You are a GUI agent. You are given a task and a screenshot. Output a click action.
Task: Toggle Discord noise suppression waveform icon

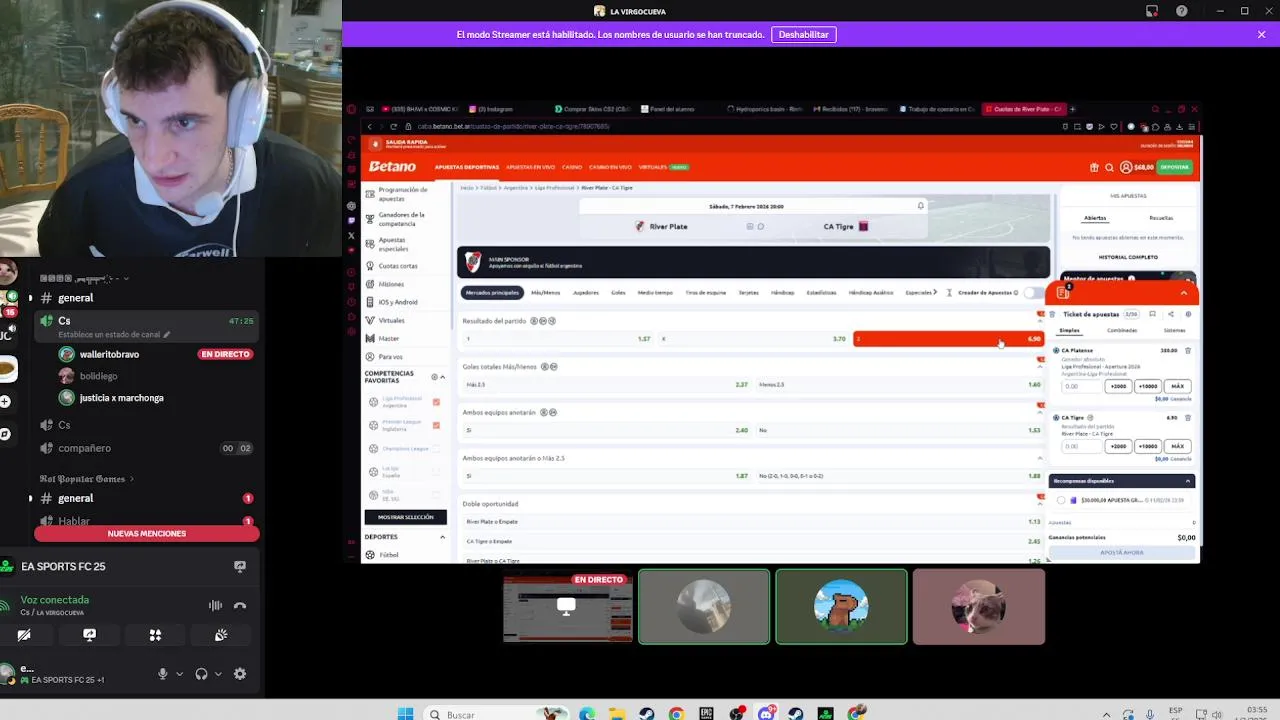point(215,605)
